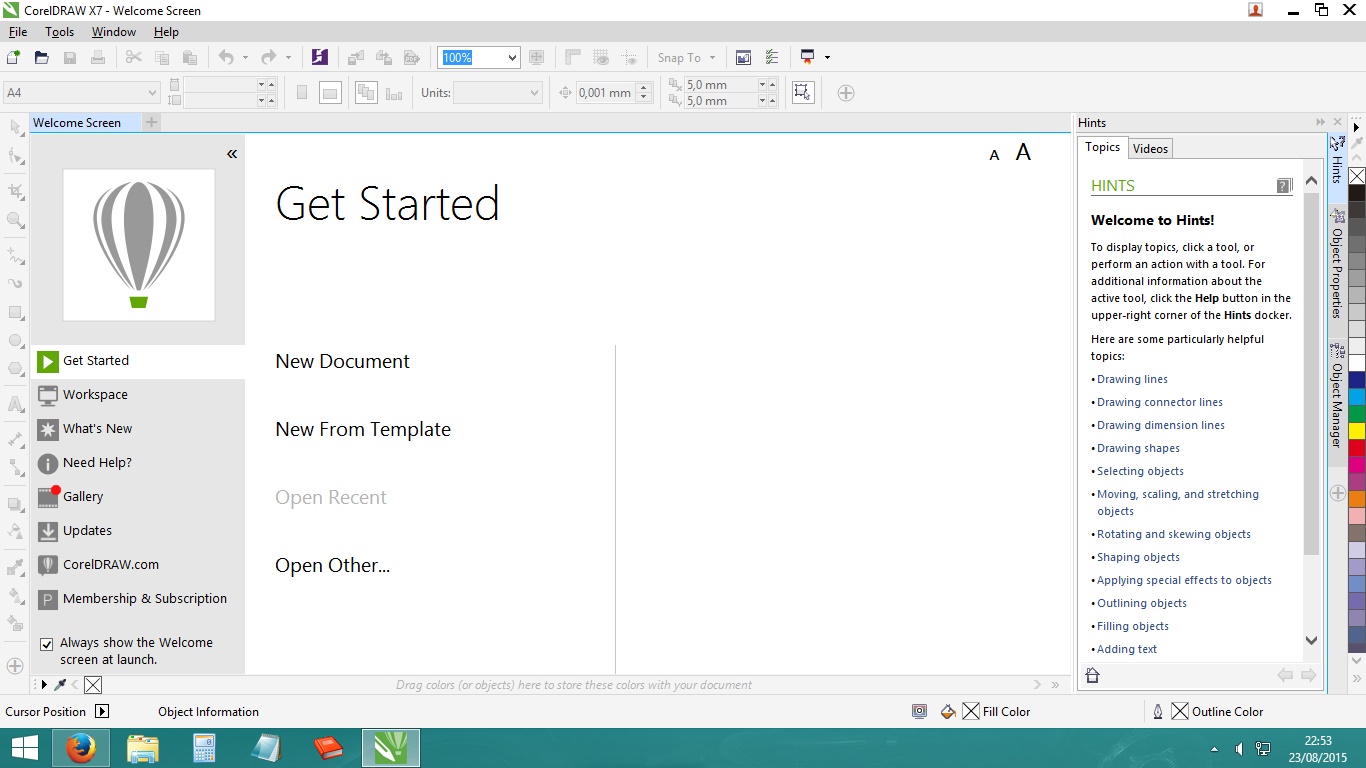The image size is (1366, 768).
Task: Expand the color palette flyout arrow
Action: (x=1357, y=127)
